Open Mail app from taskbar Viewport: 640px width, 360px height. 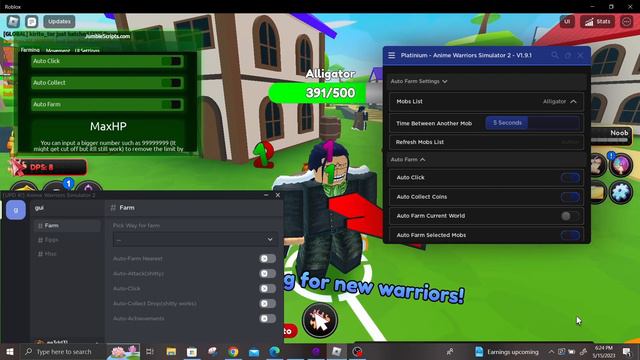coord(254,351)
